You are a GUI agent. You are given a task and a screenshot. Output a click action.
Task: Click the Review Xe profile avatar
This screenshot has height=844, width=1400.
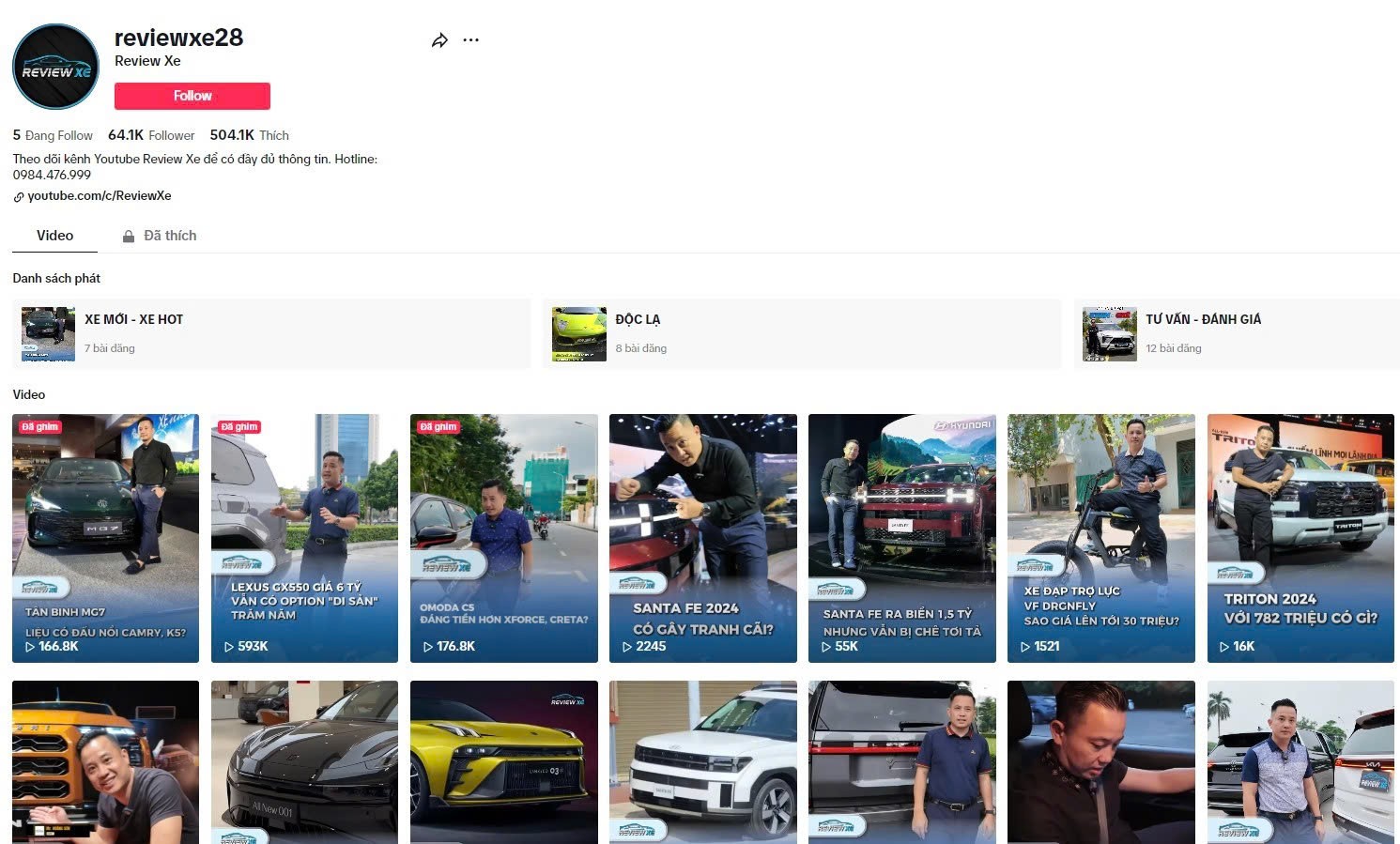click(x=55, y=68)
